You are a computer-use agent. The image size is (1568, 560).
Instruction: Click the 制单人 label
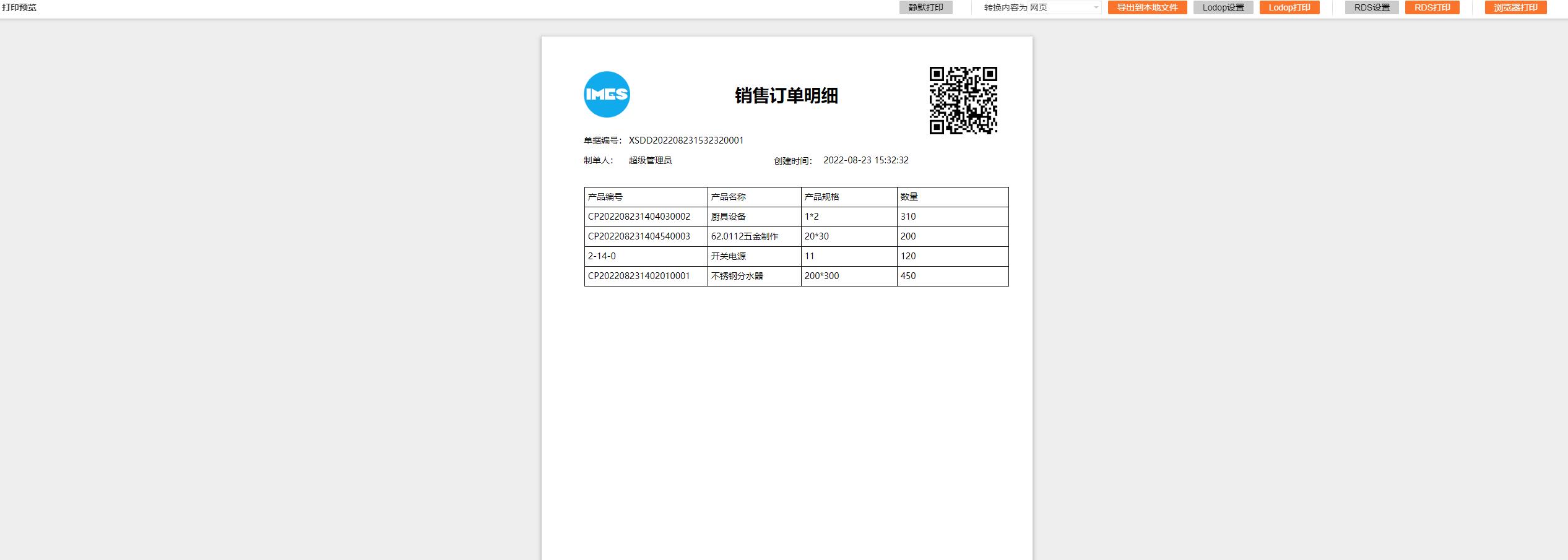click(x=598, y=160)
